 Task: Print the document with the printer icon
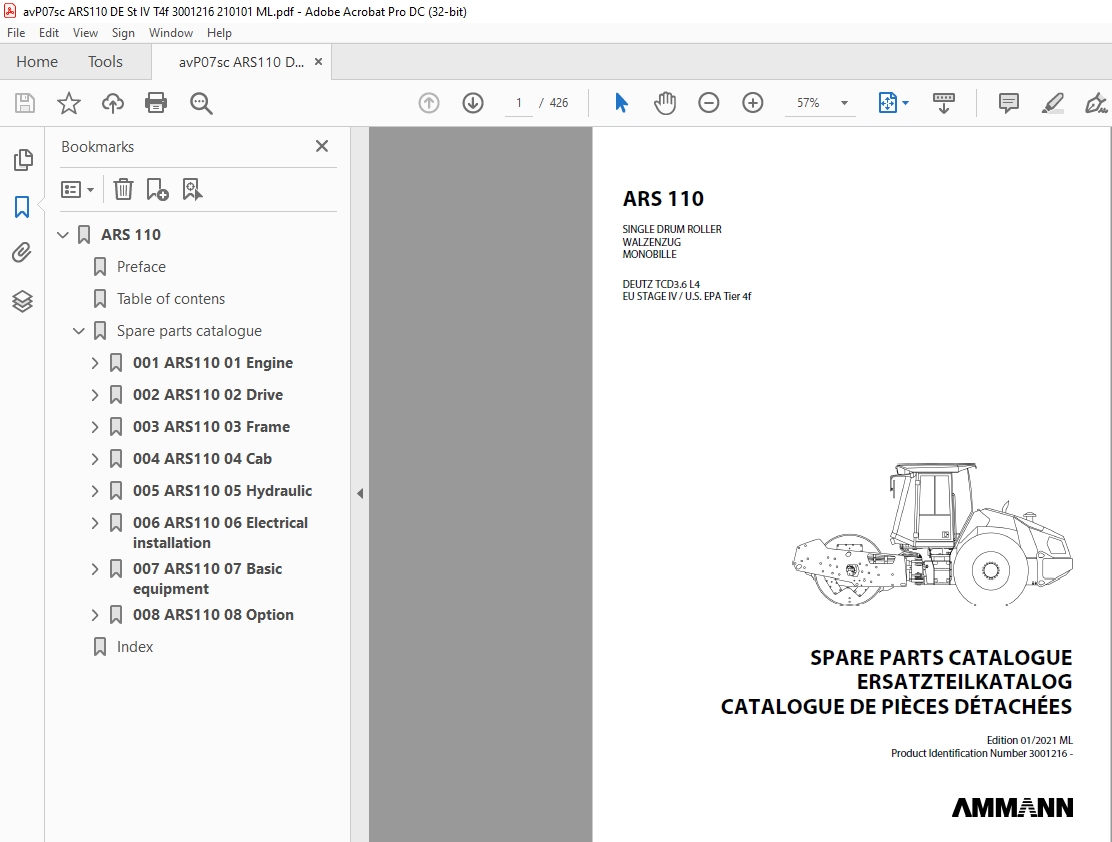coord(156,103)
